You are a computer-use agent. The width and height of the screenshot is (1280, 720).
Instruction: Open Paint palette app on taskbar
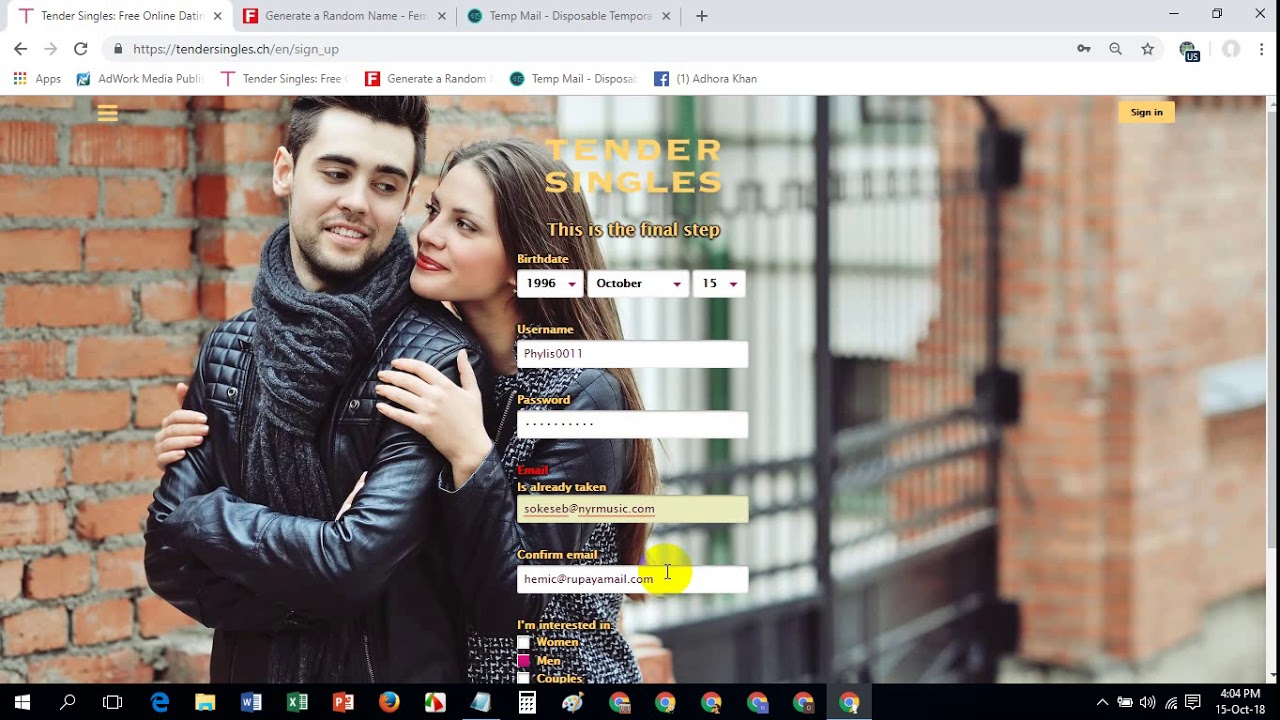(573, 703)
